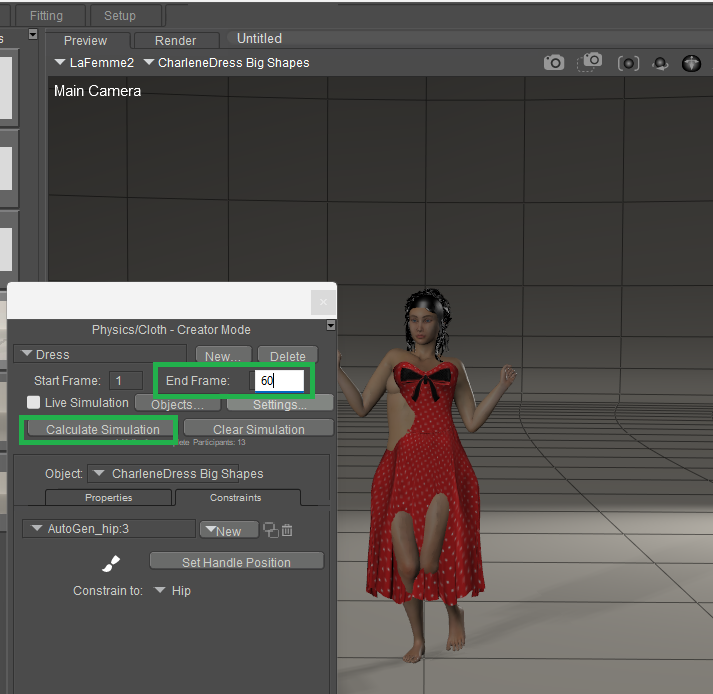Open the Setup room tab
Image resolution: width=713 pixels, height=694 pixels.
(x=120, y=16)
